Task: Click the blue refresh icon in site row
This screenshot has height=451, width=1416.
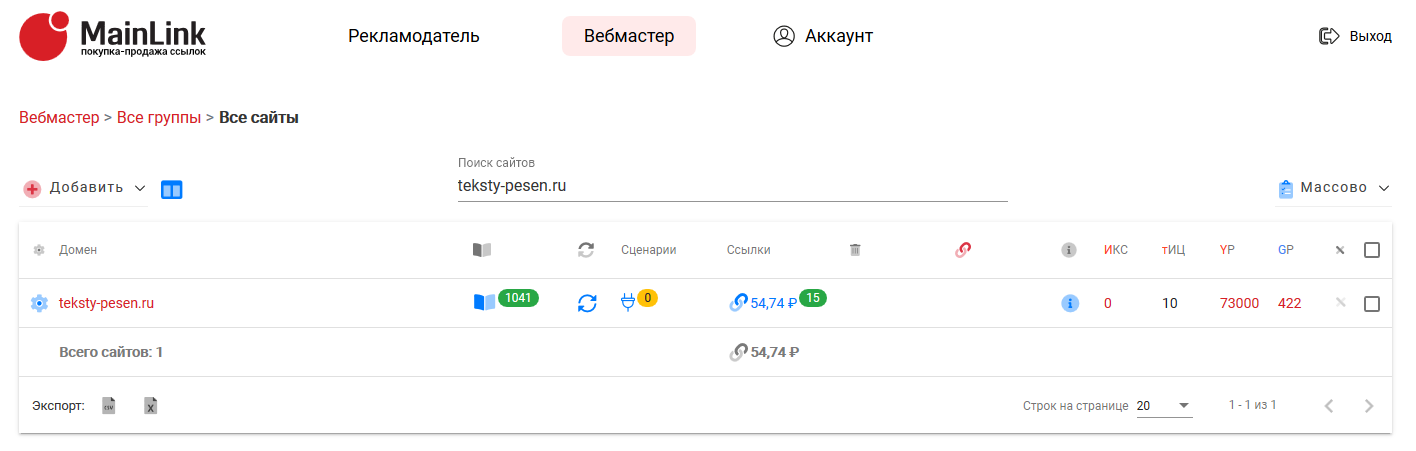Action: coord(587,303)
